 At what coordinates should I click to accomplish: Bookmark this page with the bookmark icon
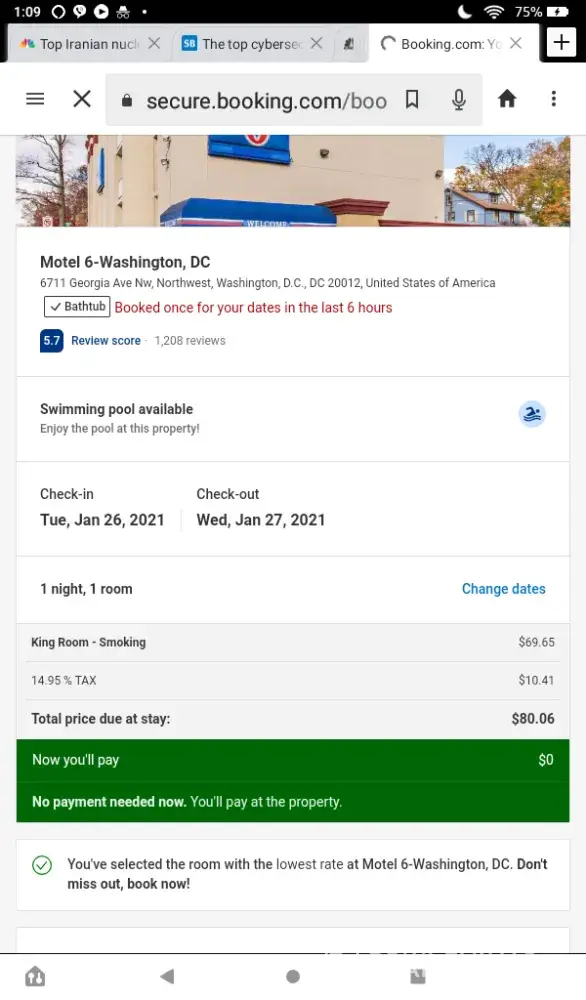pos(412,99)
